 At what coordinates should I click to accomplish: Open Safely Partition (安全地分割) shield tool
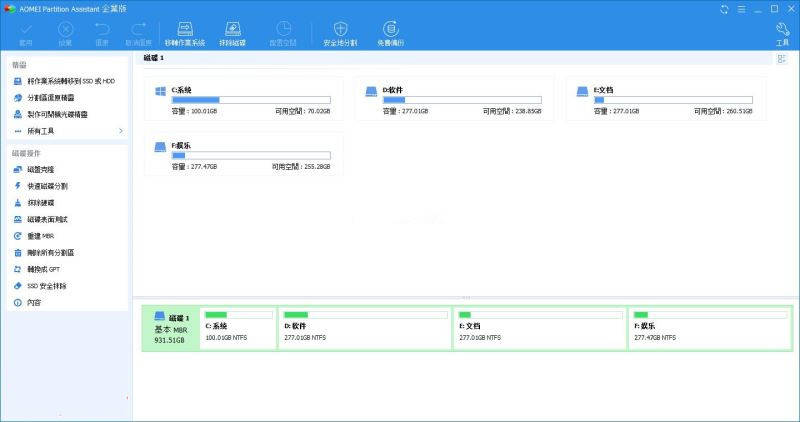click(x=340, y=34)
